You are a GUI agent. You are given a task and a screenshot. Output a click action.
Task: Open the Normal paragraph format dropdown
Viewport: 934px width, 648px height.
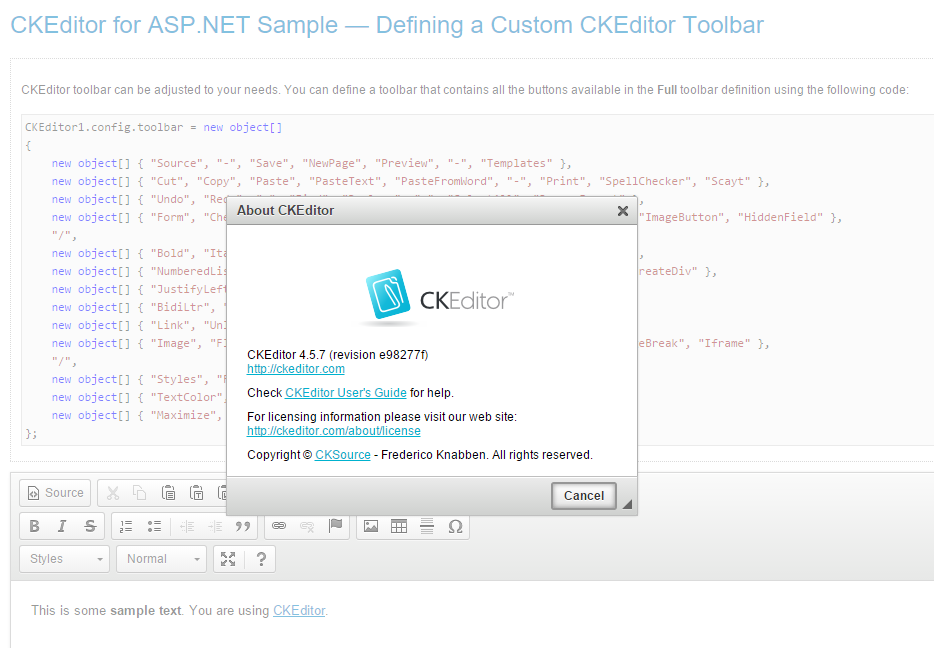tap(161, 559)
